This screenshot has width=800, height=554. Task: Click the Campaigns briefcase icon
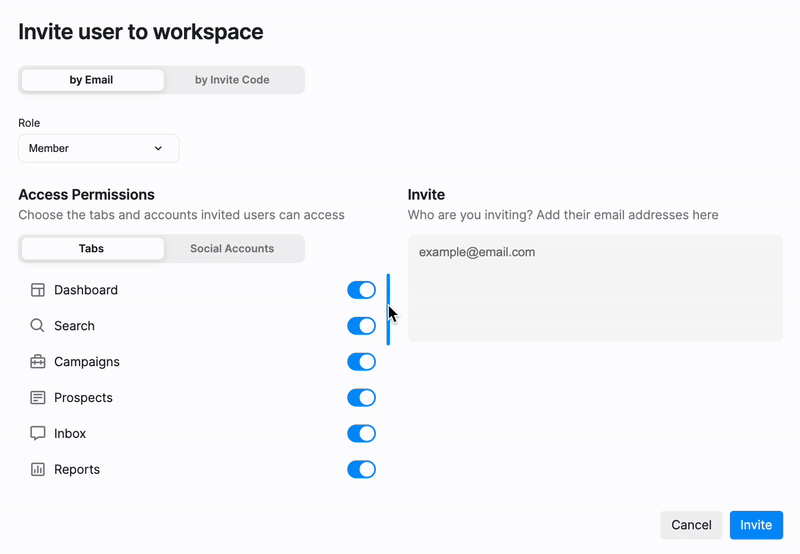pyautogui.click(x=38, y=362)
